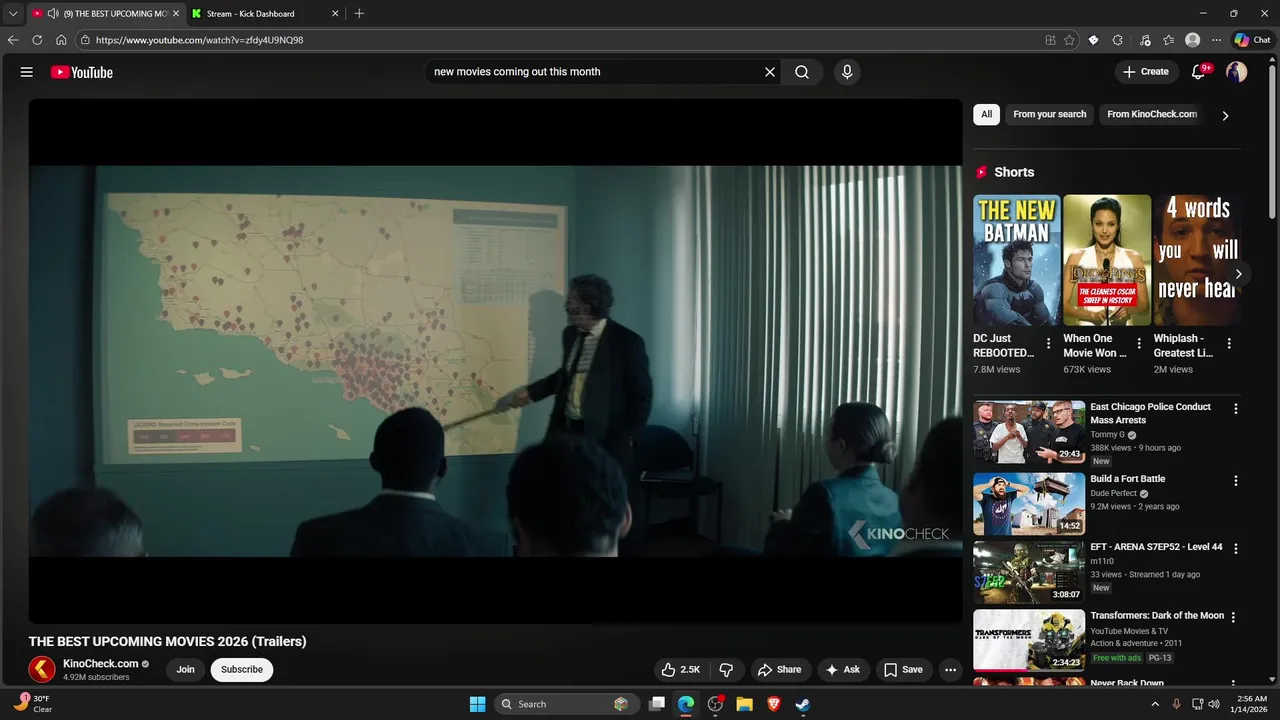
Task: Open options for East Chicago Police video
Action: pos(1236,409)
